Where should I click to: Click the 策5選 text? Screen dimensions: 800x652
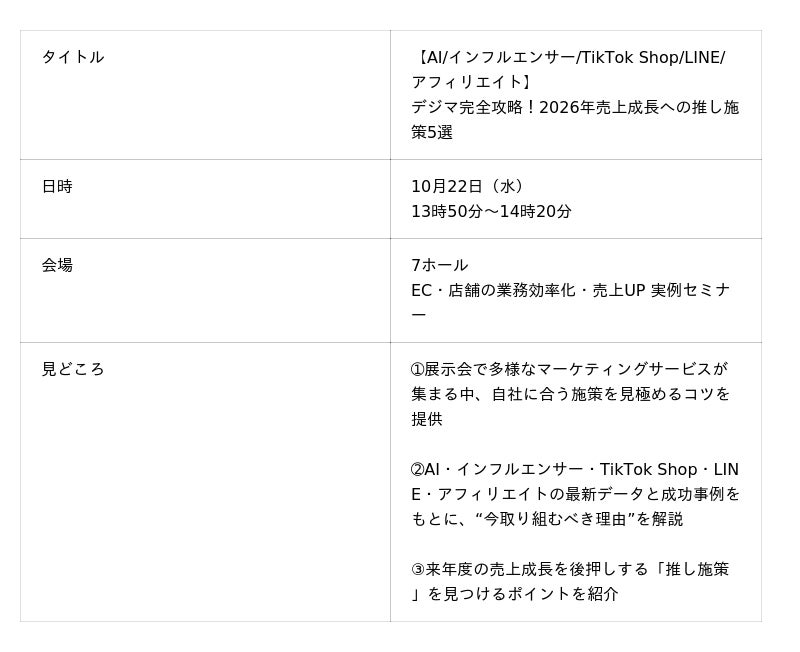(x=432, y=132)
